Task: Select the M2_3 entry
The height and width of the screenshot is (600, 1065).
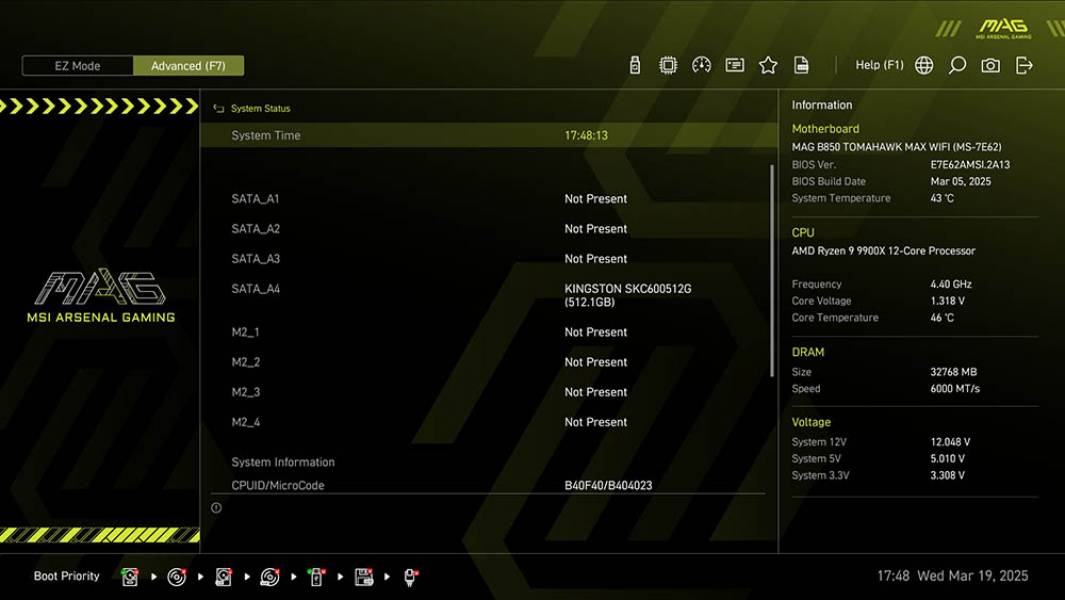Action: [x=245, y=392]
